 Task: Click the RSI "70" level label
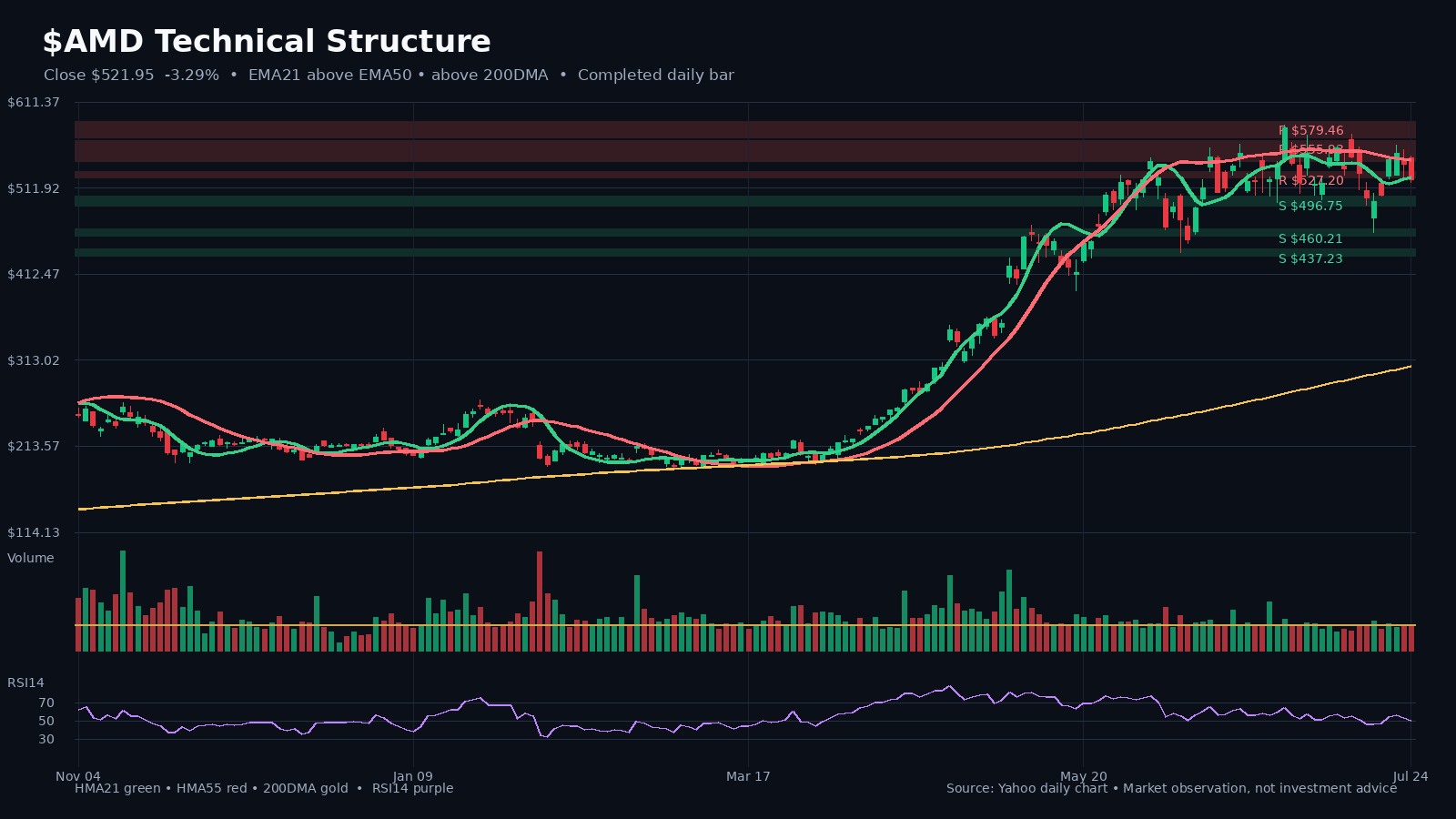[x=46, y=703]
